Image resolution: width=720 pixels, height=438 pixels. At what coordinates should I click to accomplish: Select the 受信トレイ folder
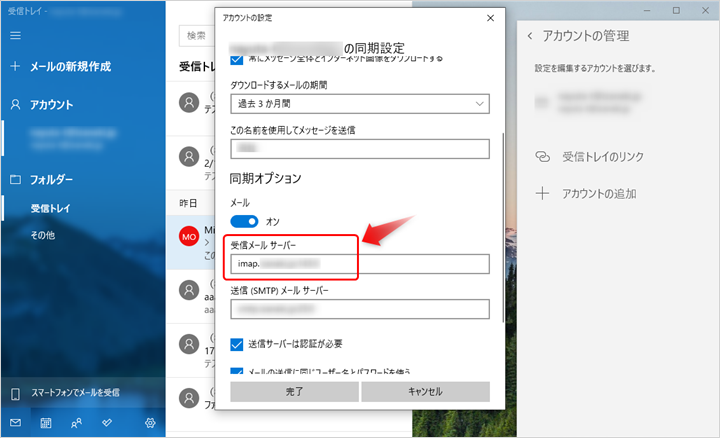click(50, 208)
